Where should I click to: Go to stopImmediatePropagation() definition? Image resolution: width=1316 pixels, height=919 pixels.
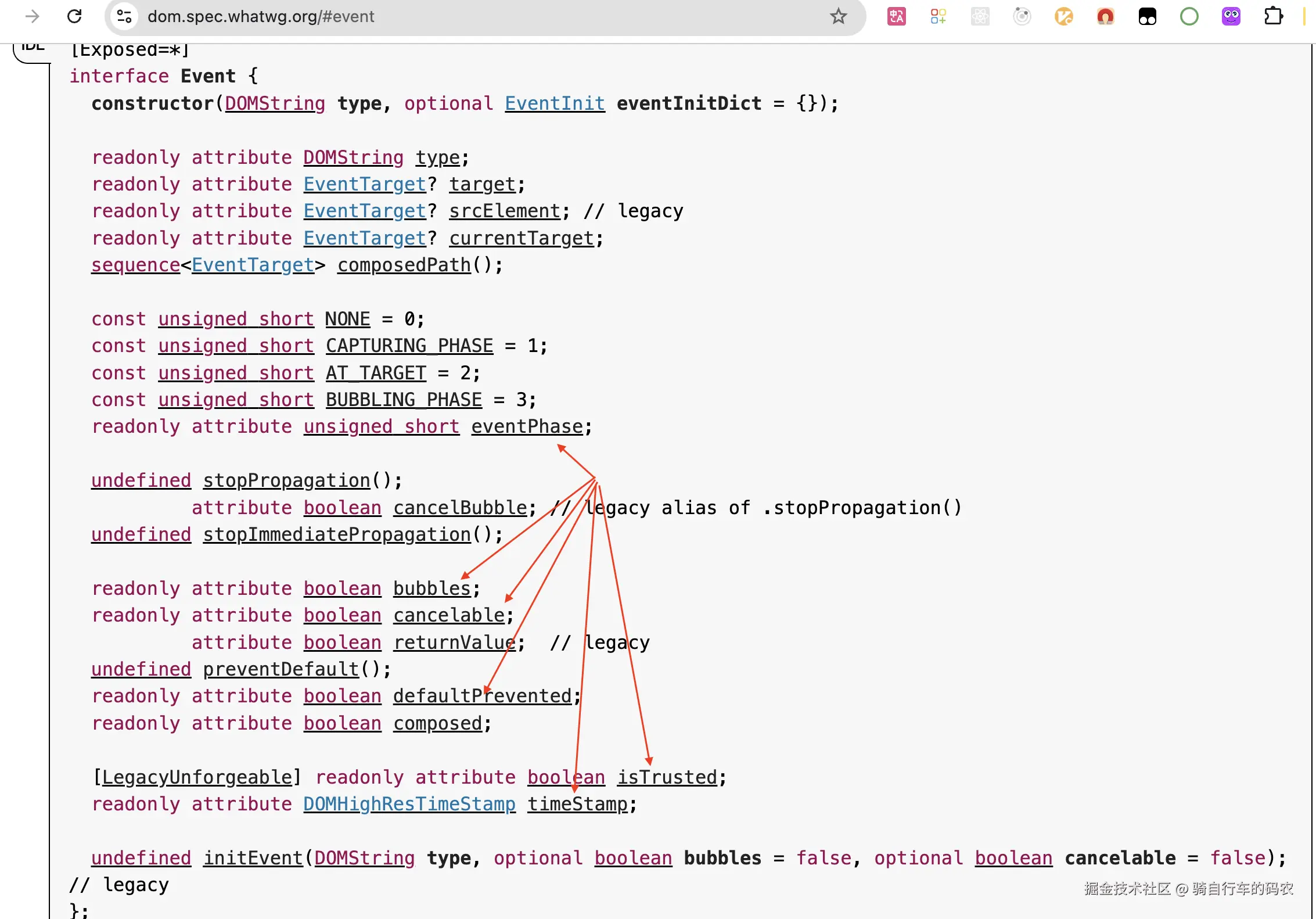(337, 534)
